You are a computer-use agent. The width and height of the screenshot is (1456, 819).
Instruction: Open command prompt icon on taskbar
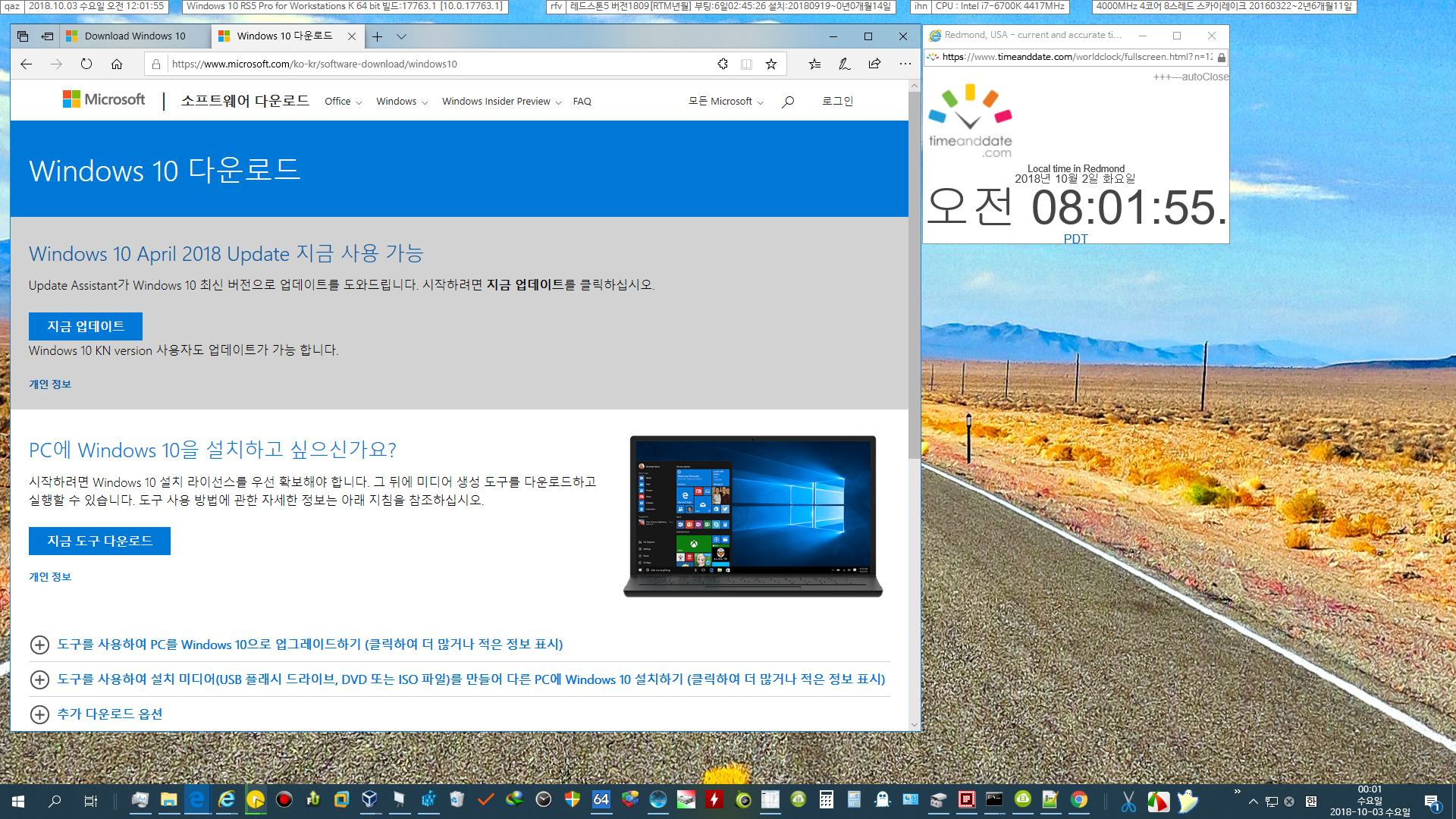994,800
